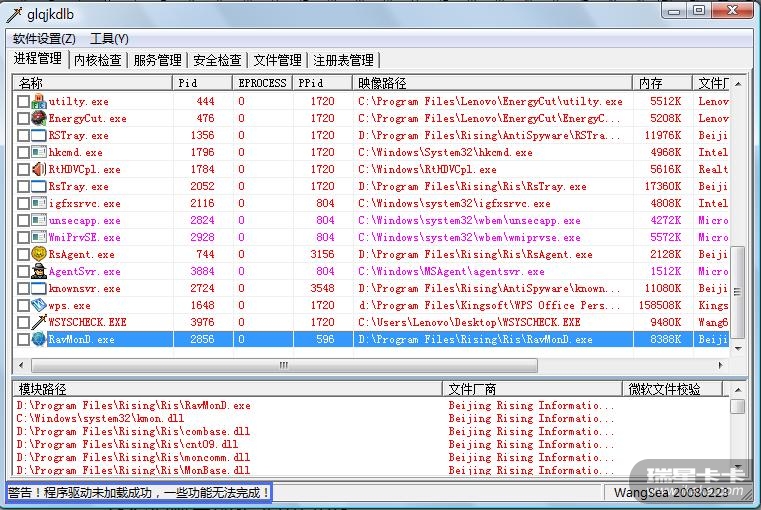Sort by the 名称 column header
The width and height of the screenshot is (761, 510).
92,83
